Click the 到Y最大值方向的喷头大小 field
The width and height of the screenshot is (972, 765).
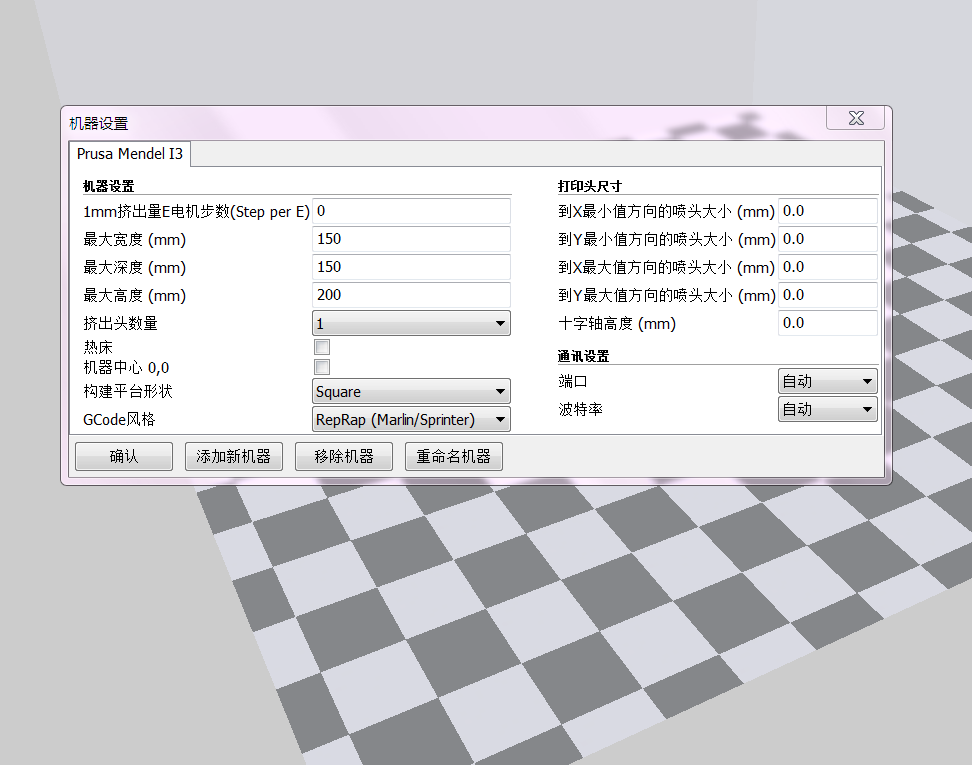coord(827,295)
